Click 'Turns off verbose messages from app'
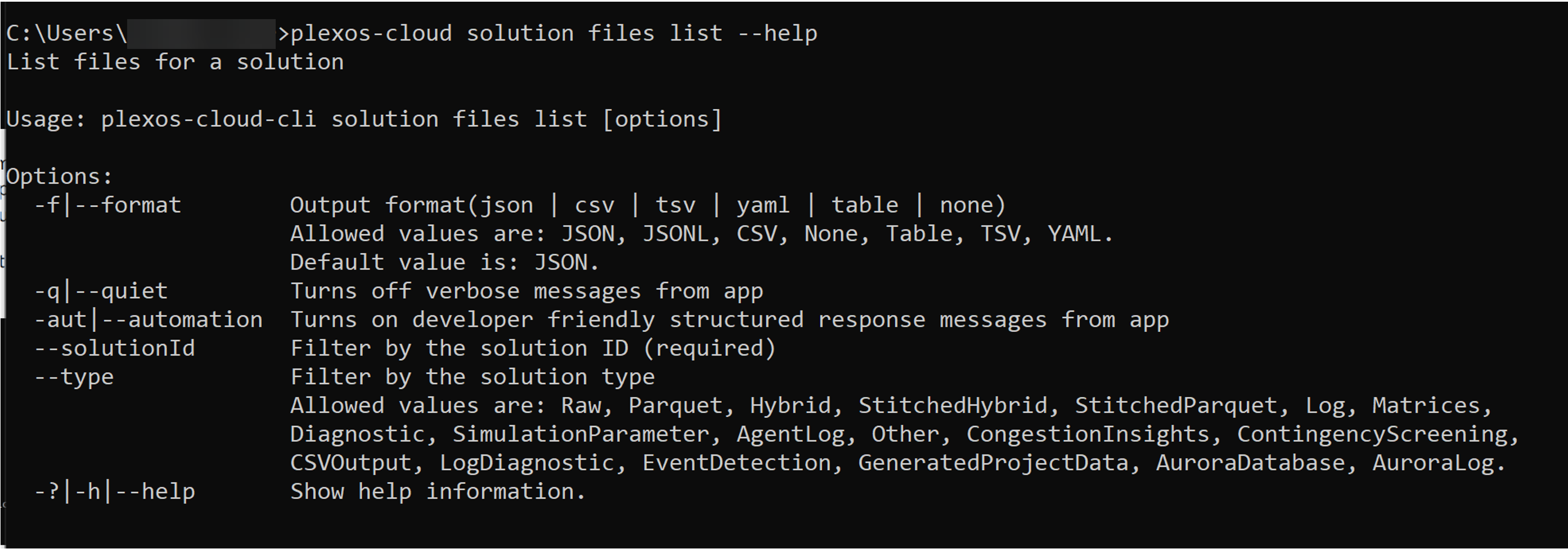The width and height of the screenshot is (1568, 549). [527, 291]
